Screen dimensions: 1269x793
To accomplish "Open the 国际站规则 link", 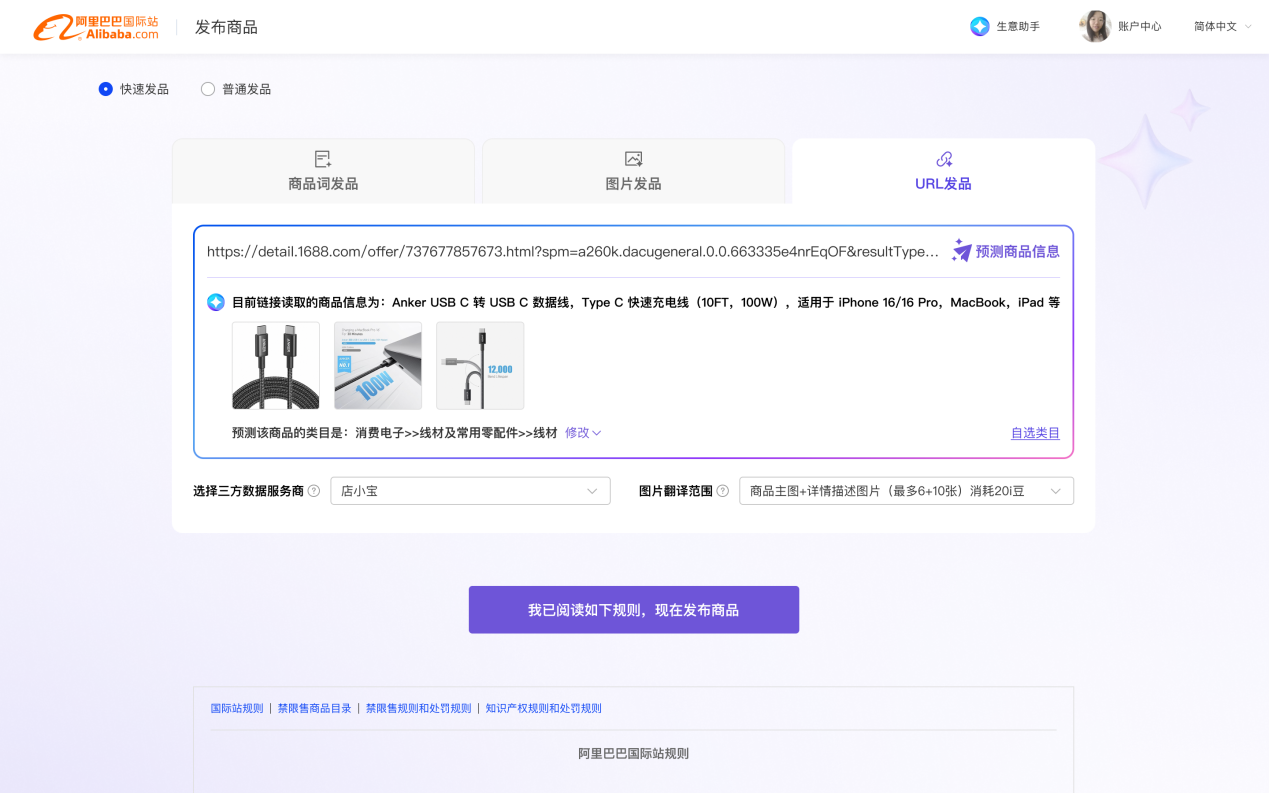I will coord(237,708).
